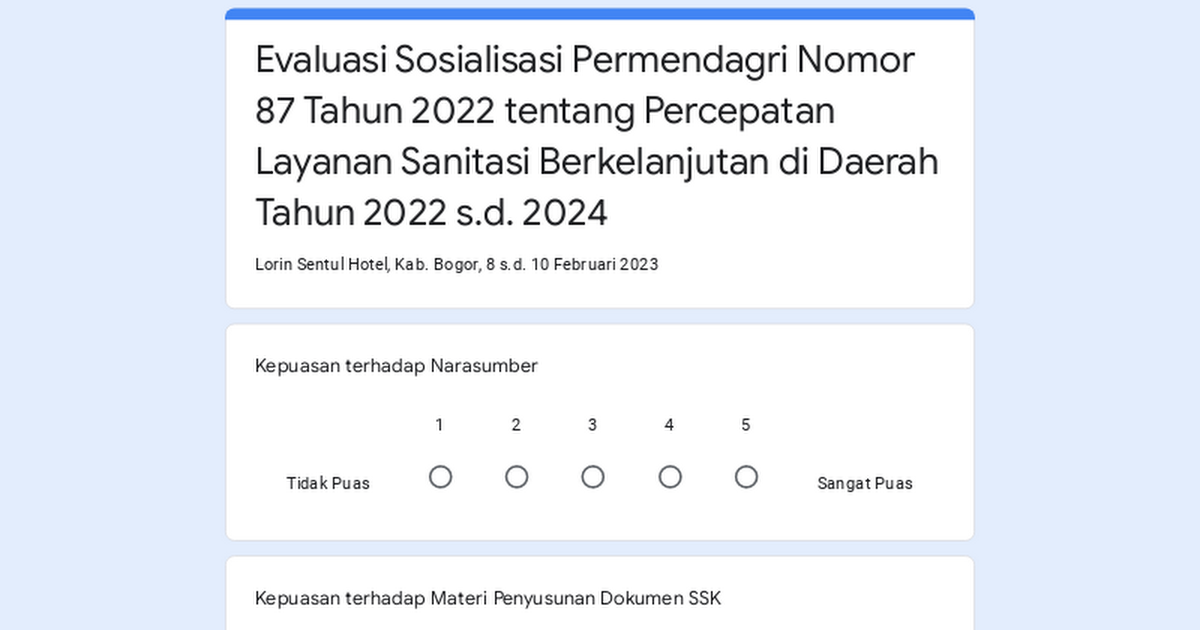Click the "Tidak Puas" scale label
Image resolution: width=1200 pixels, height=630 pixels.
pos(328,483)
